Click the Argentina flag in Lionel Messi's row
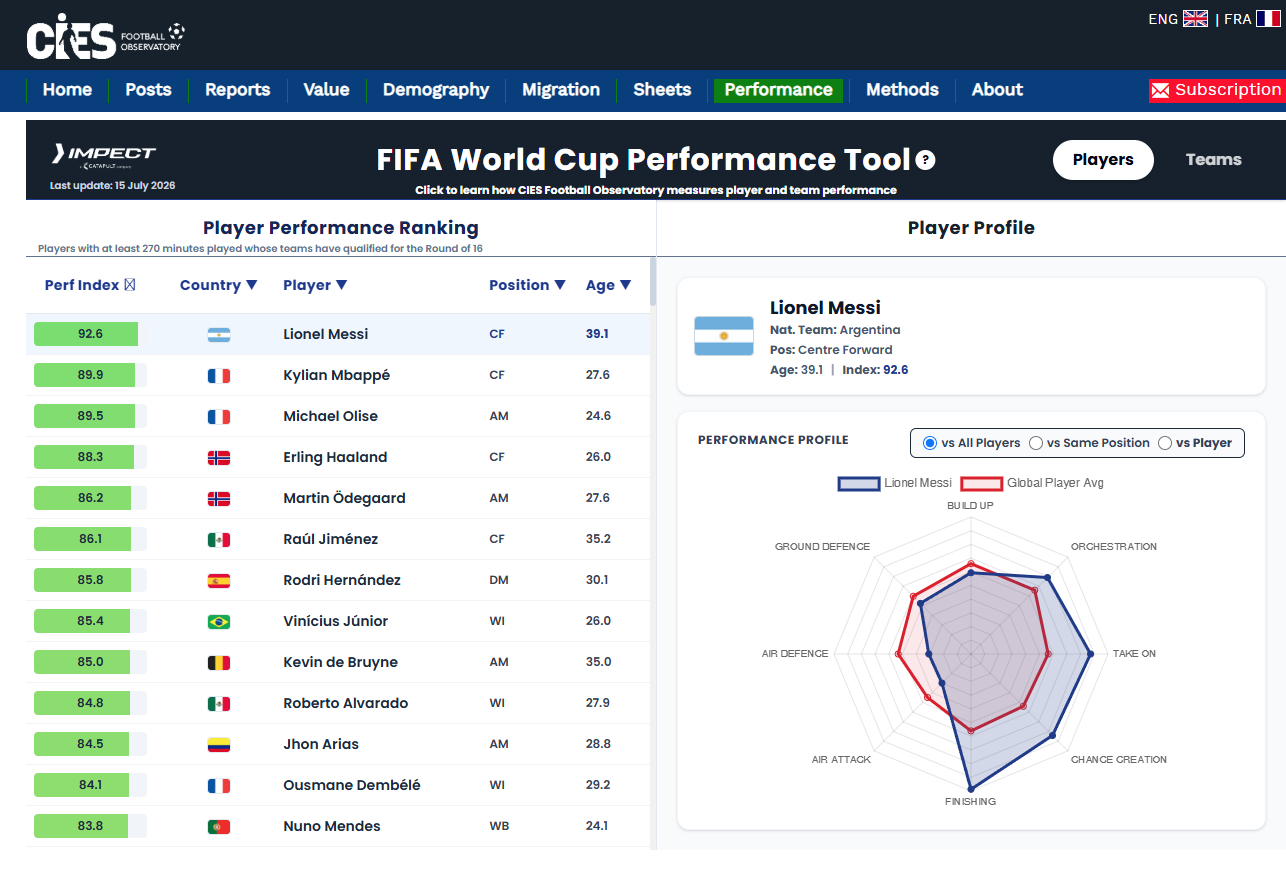The width and height of the screenshot is (1286, 875). (x=218, y=334)
